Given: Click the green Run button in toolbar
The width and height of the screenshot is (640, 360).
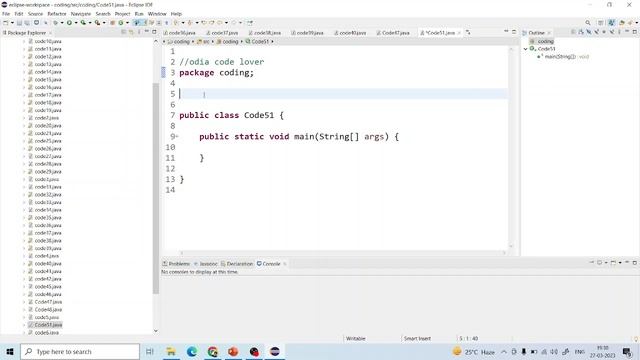Looking at the screenshot, I should (69, 23).
